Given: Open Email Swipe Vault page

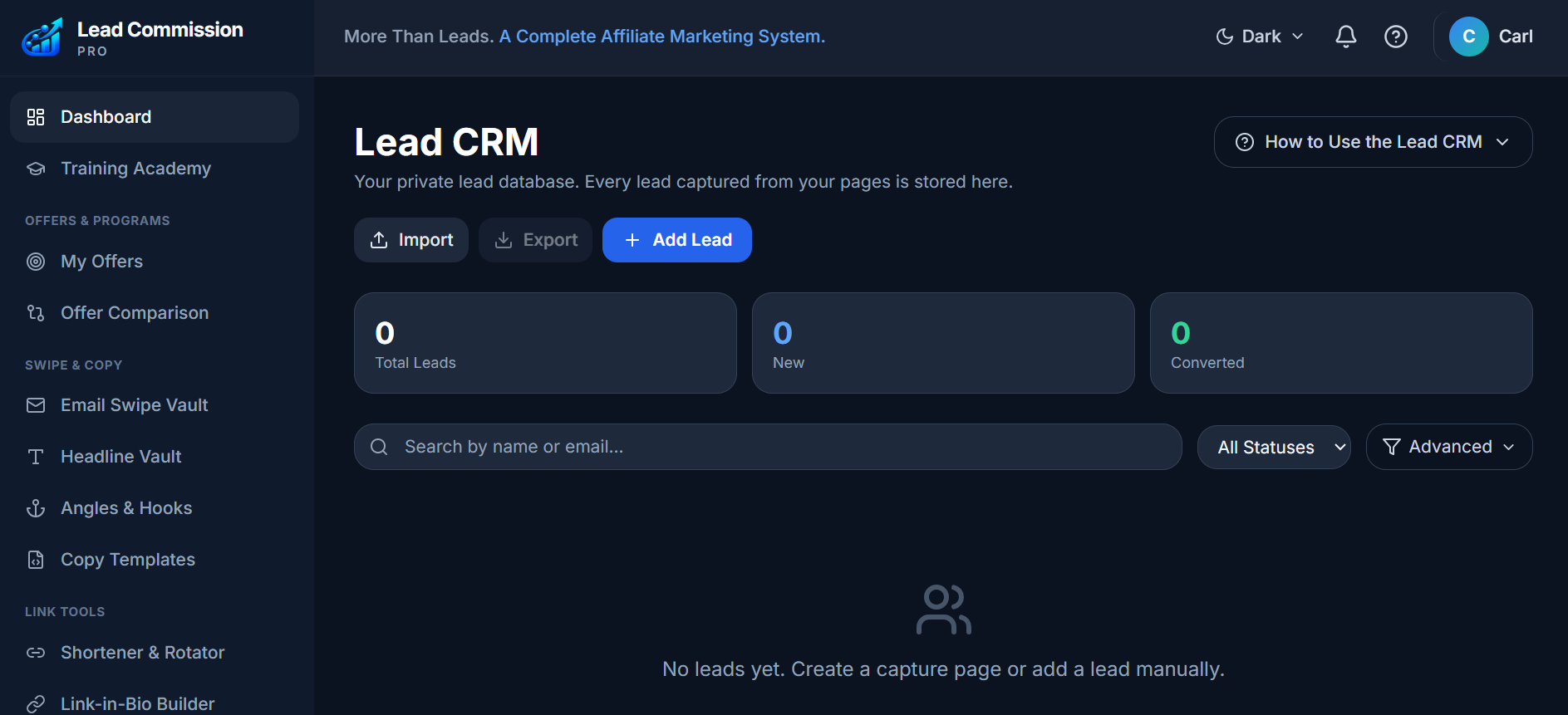Looking at the screenshot, I should point(155,405).
